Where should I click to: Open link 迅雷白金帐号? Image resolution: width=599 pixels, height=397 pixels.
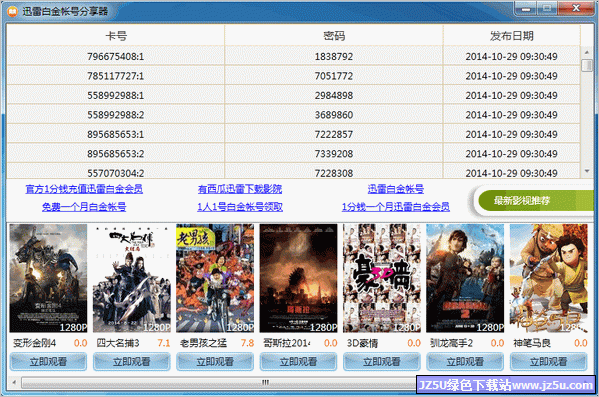[396, 189]
